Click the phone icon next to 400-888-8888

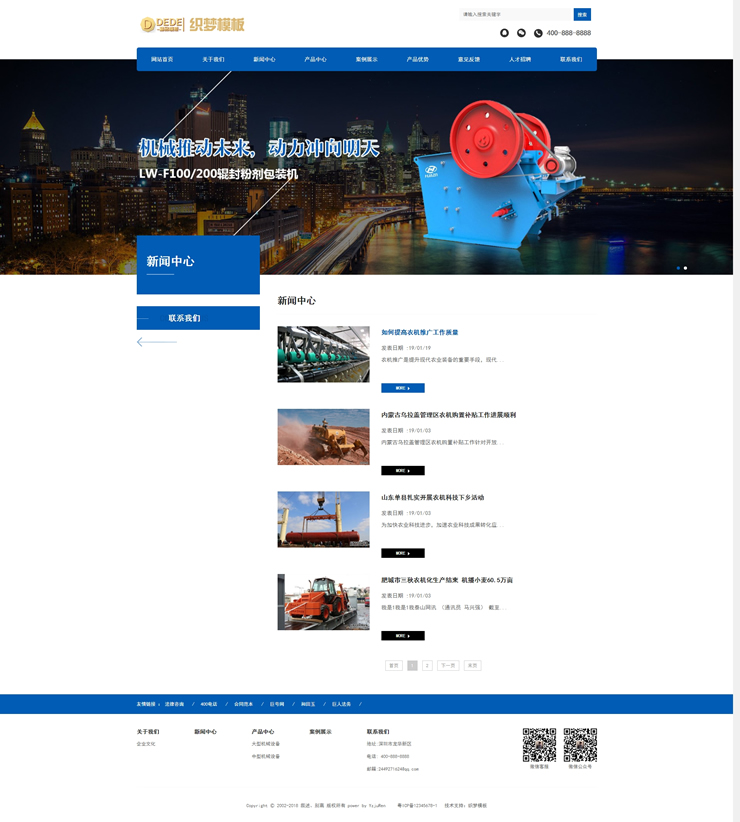(538, 33)
